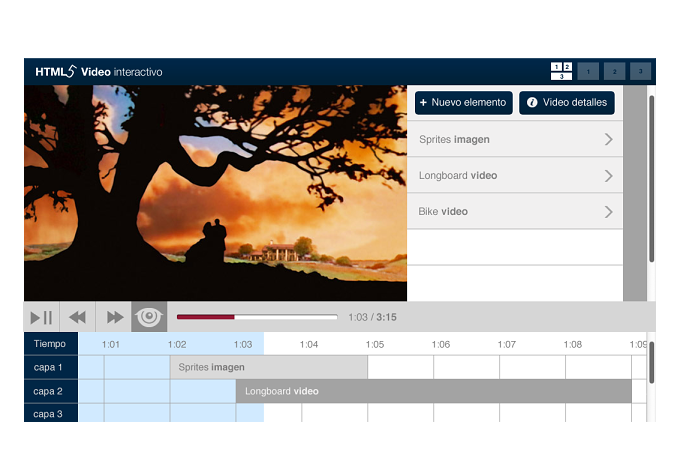Click the video preview image
This screenshot has height=455, width=680.
pos(216,193)
